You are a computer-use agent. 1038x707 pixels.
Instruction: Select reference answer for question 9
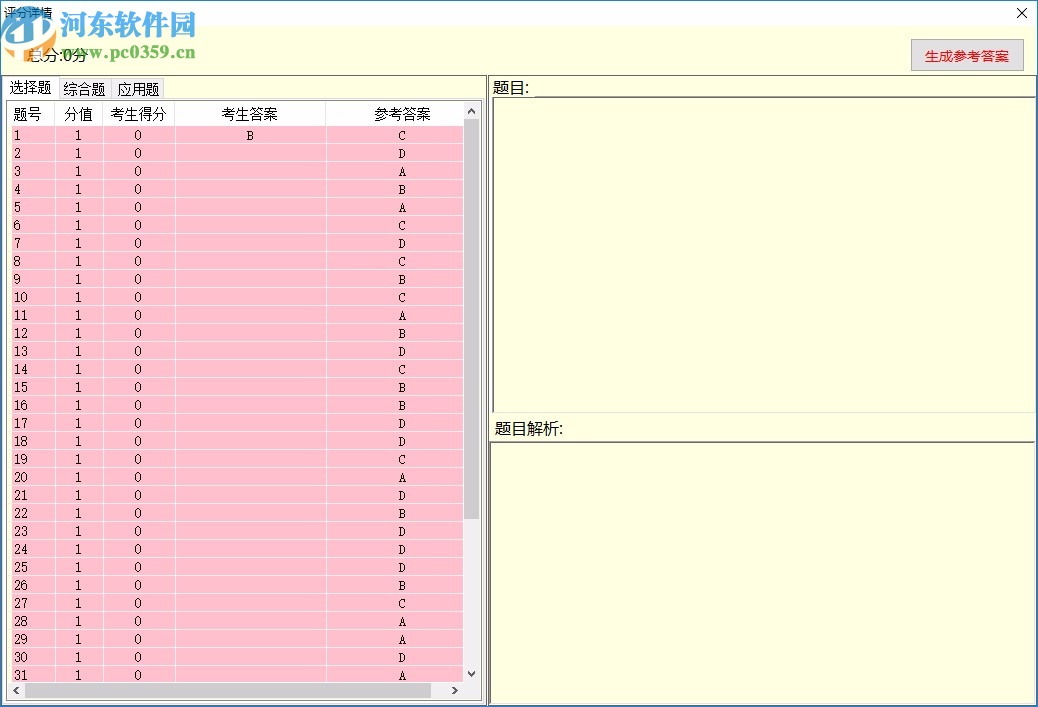[402, 279]
